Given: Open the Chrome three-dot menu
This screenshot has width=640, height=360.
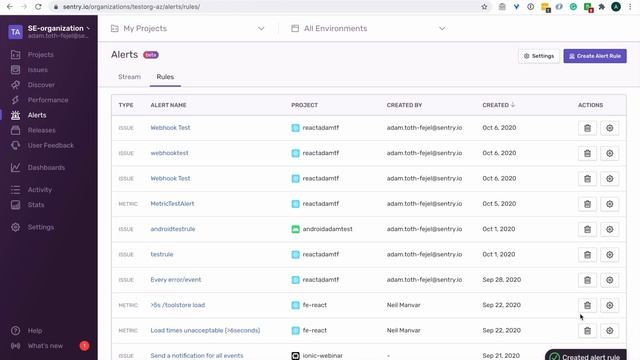Looking at the screenshot, I should click(630, 7).
